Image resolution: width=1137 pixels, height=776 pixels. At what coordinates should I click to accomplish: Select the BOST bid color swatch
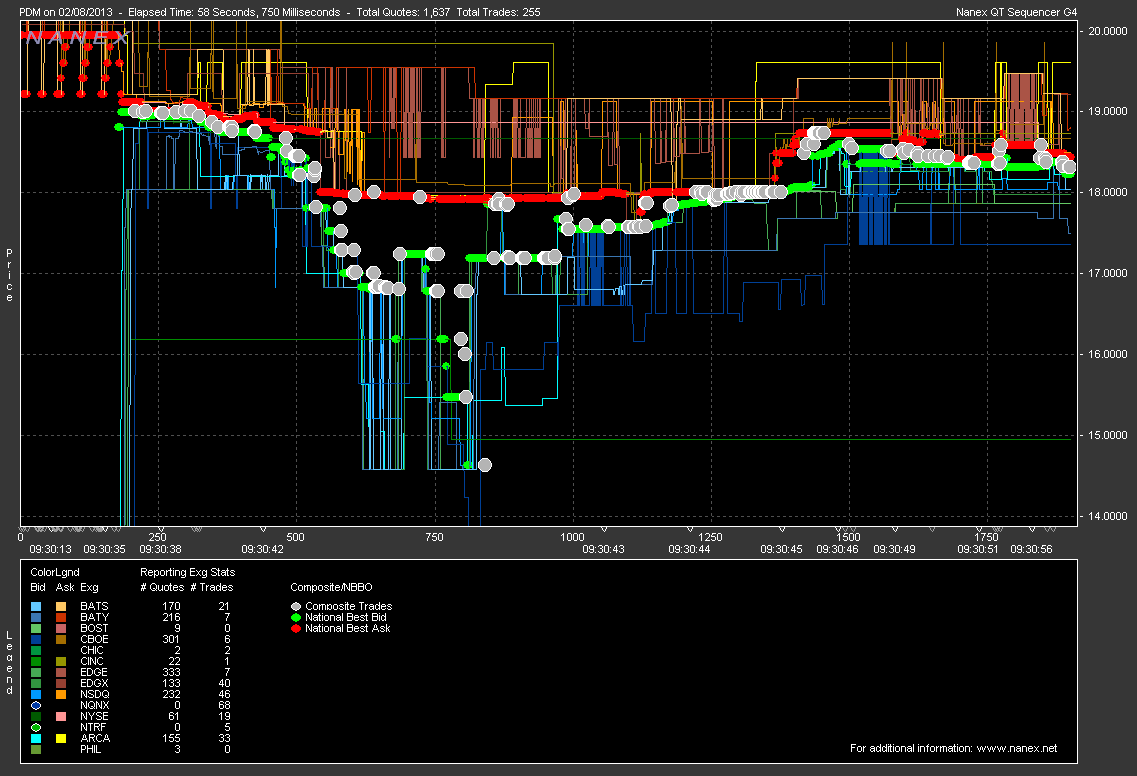click(36, 628)
